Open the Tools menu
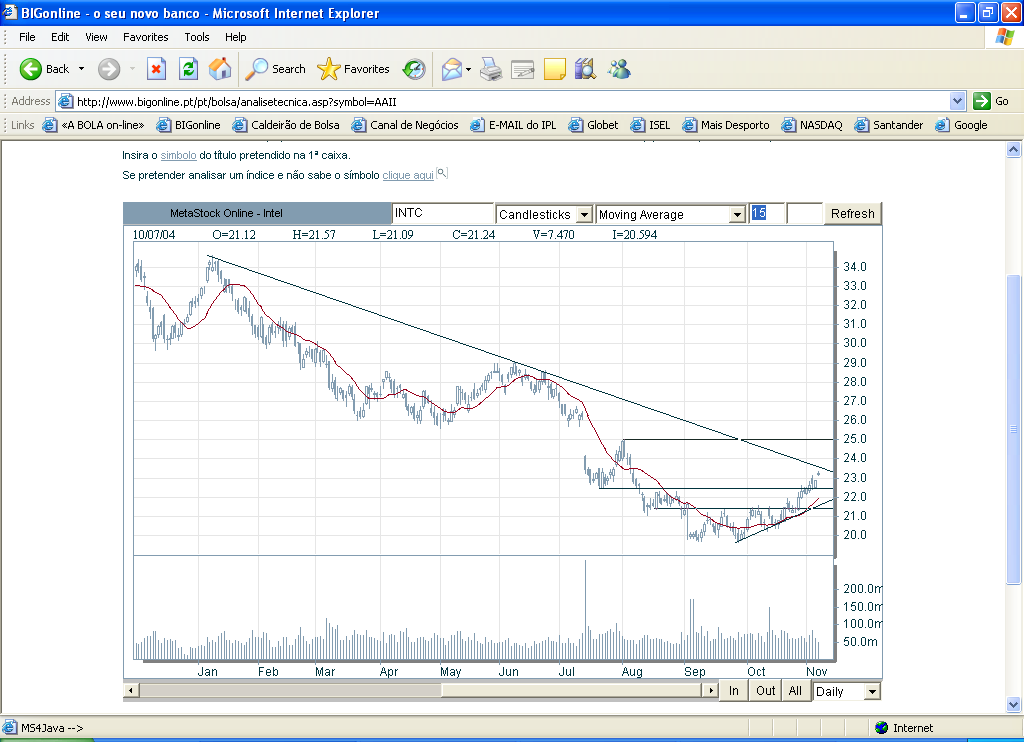Image resolution: width=1024 pixels, height=742 pixels. click(197, 37)
